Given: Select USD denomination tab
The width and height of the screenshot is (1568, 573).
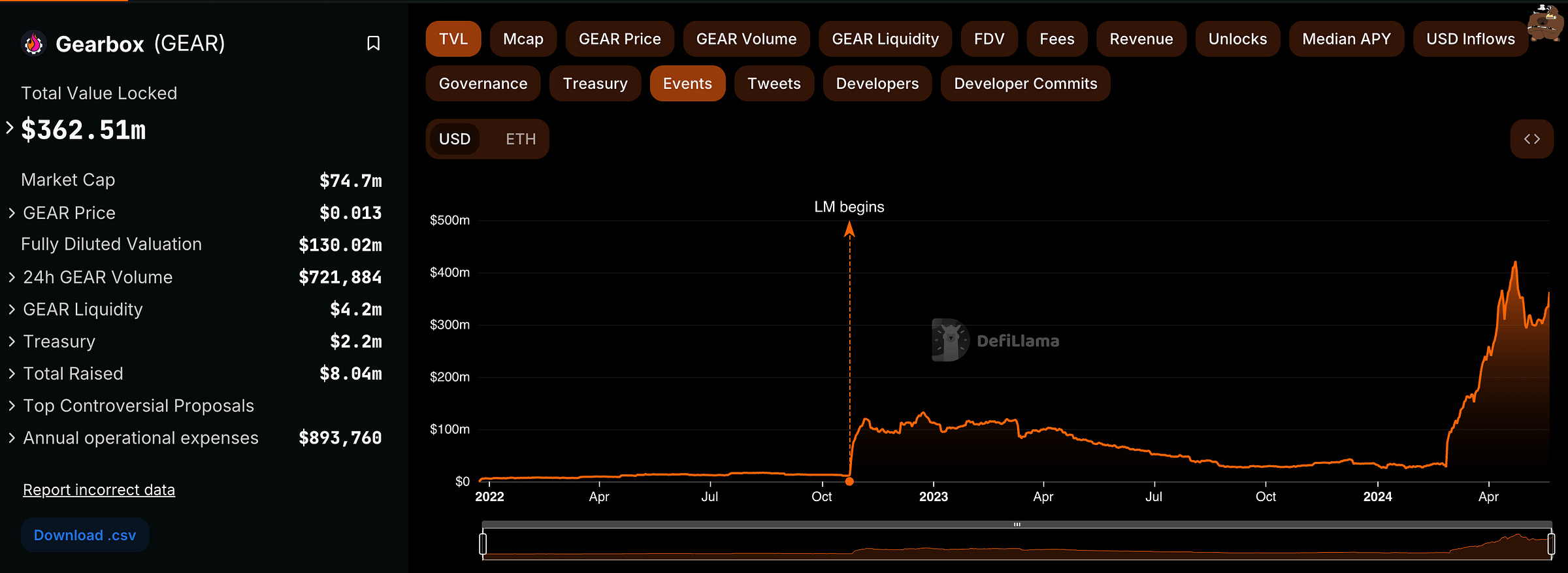Looking at the screenshot, I should 455,139.
